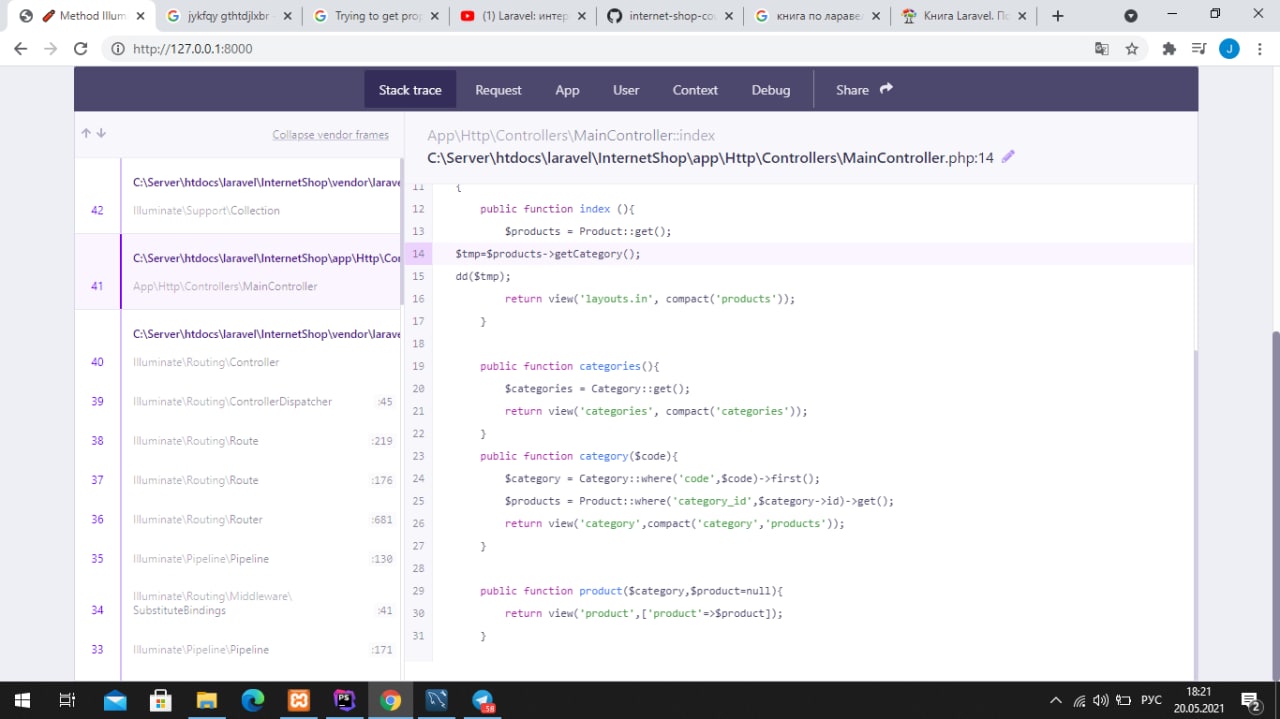Open Telegram from taskbar
The width and height of the screenshot is (1280, 719).
pos(483,700)
